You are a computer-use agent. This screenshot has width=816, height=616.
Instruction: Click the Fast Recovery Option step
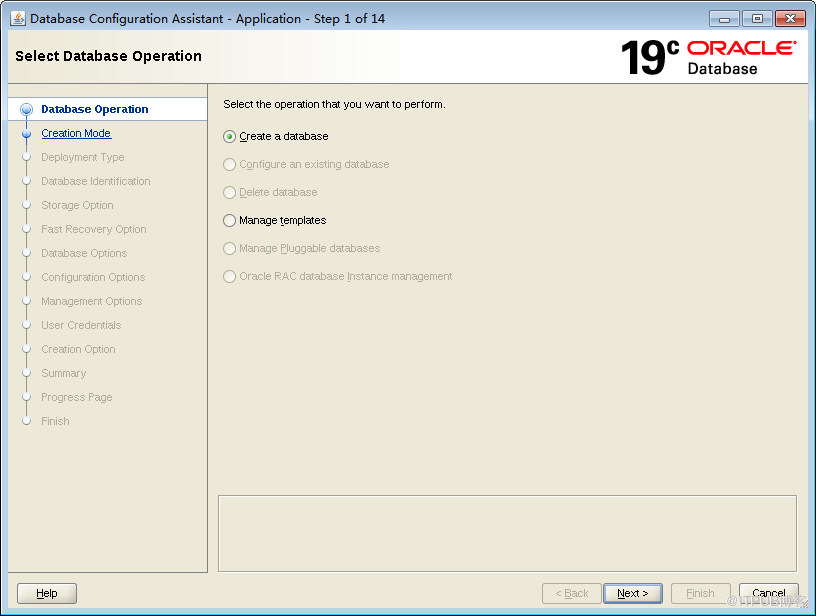click(94, 229)
